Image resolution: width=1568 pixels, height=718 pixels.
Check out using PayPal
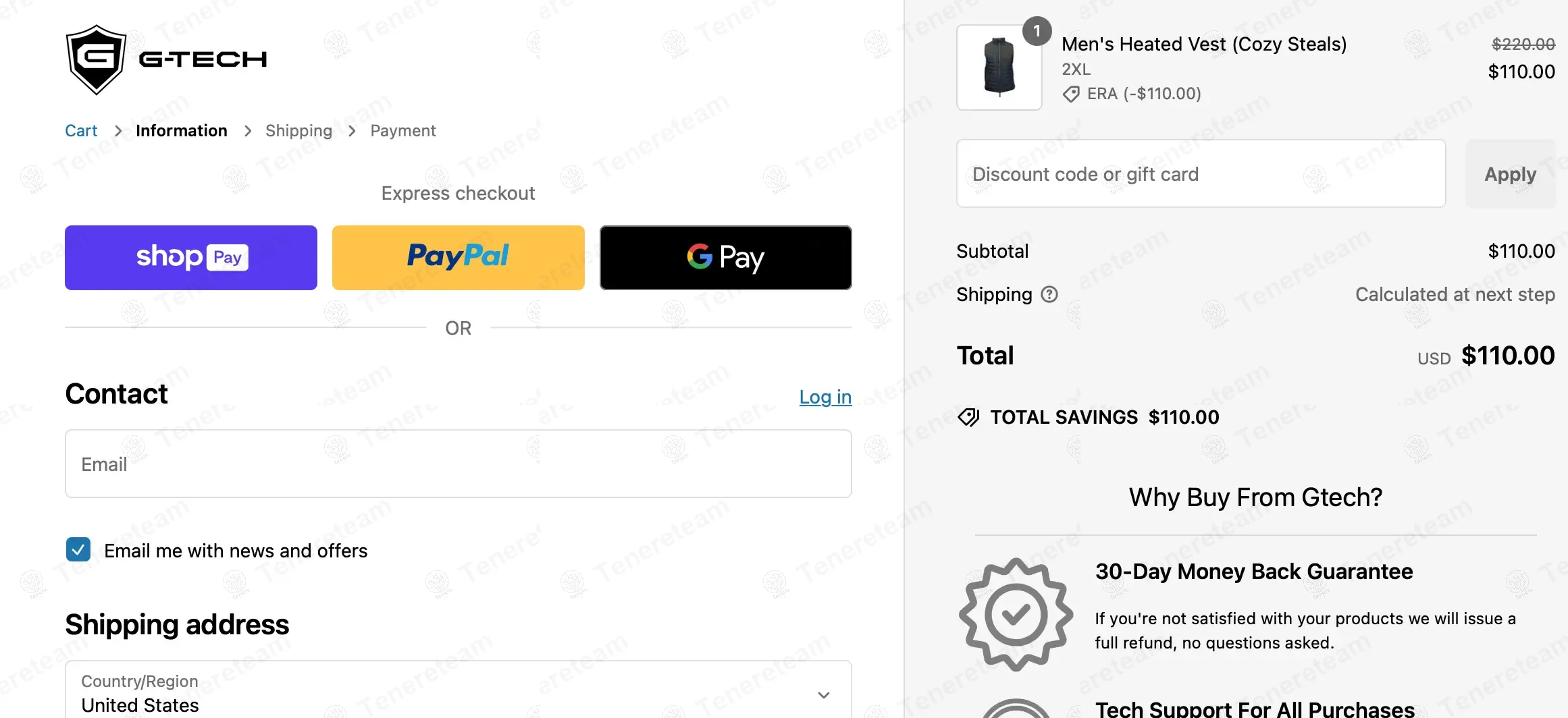pos(458,258)
